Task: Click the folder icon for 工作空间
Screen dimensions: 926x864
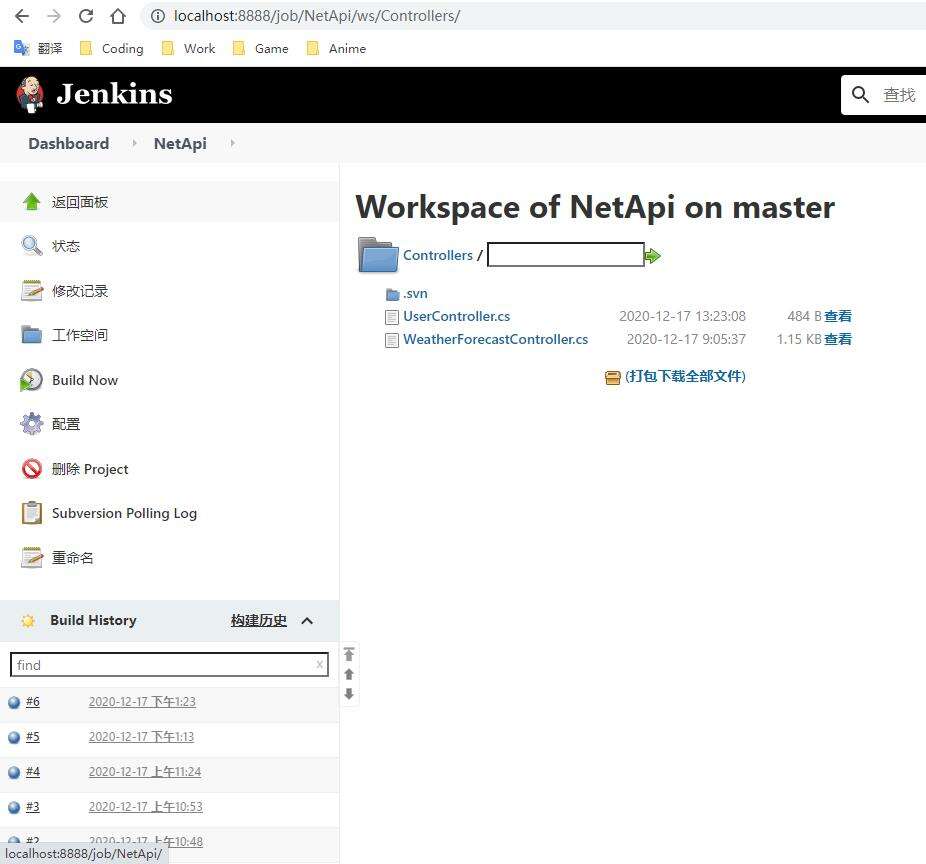Action: tap(31, 335)
